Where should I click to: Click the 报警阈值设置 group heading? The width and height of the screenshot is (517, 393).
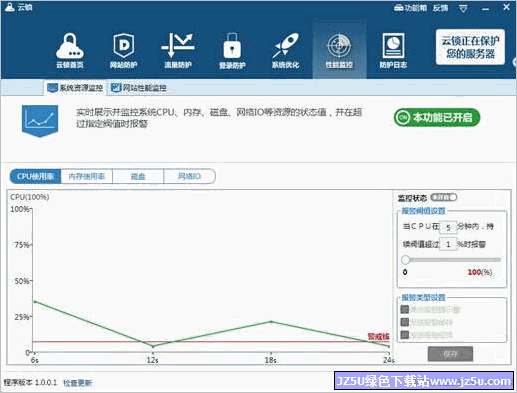[423, 211]
